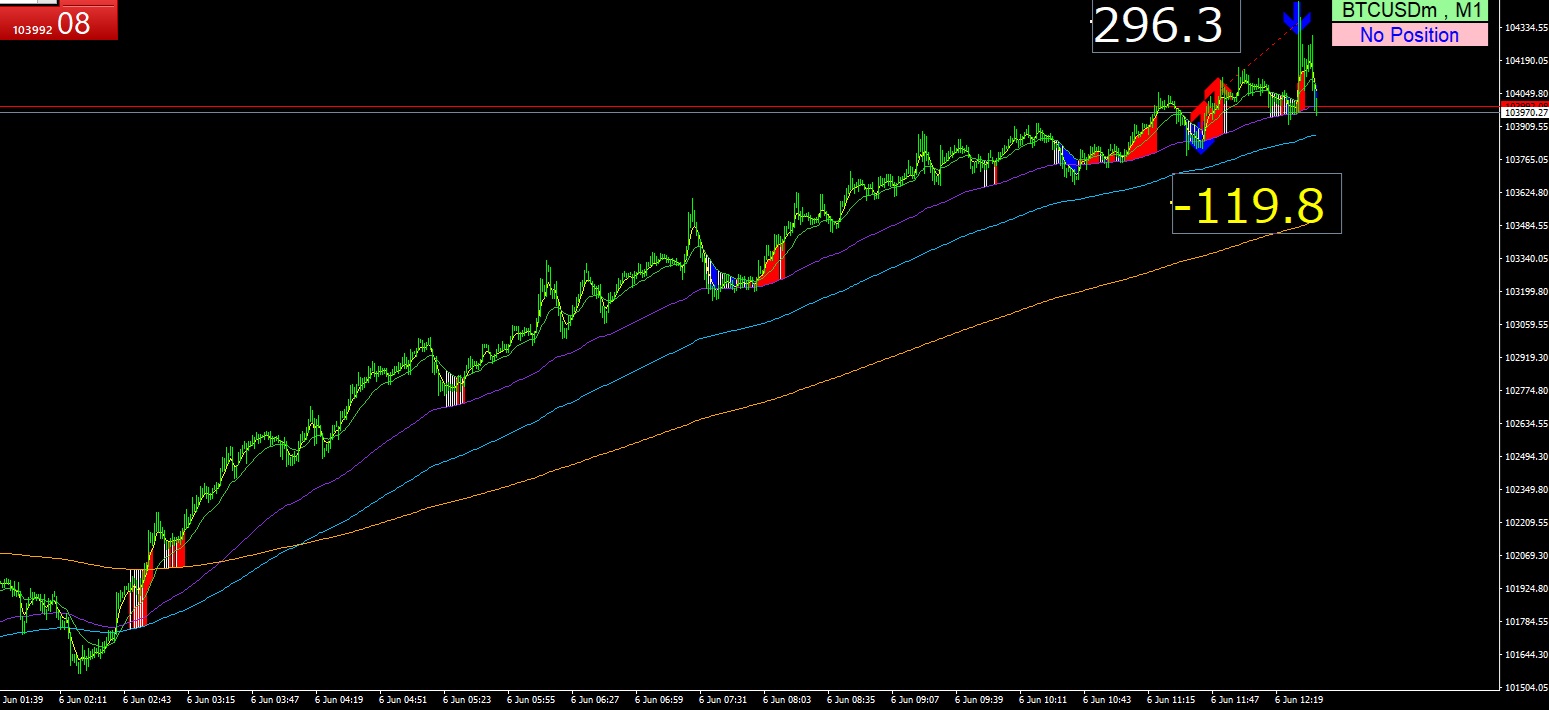
Task: Click price scale value 101784.55
Action: point(1526,621)
